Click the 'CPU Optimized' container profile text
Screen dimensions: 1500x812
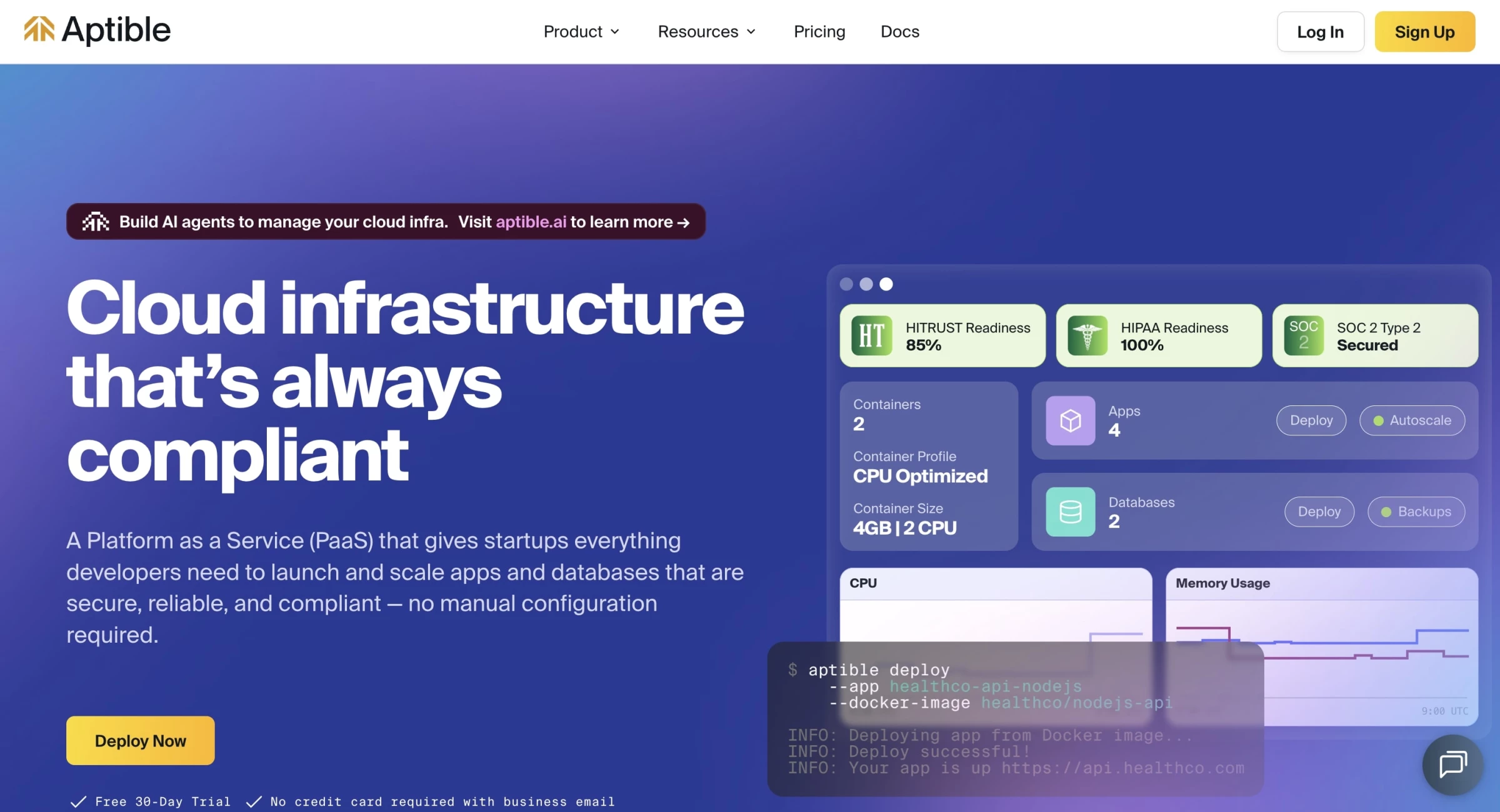(920, 476)
